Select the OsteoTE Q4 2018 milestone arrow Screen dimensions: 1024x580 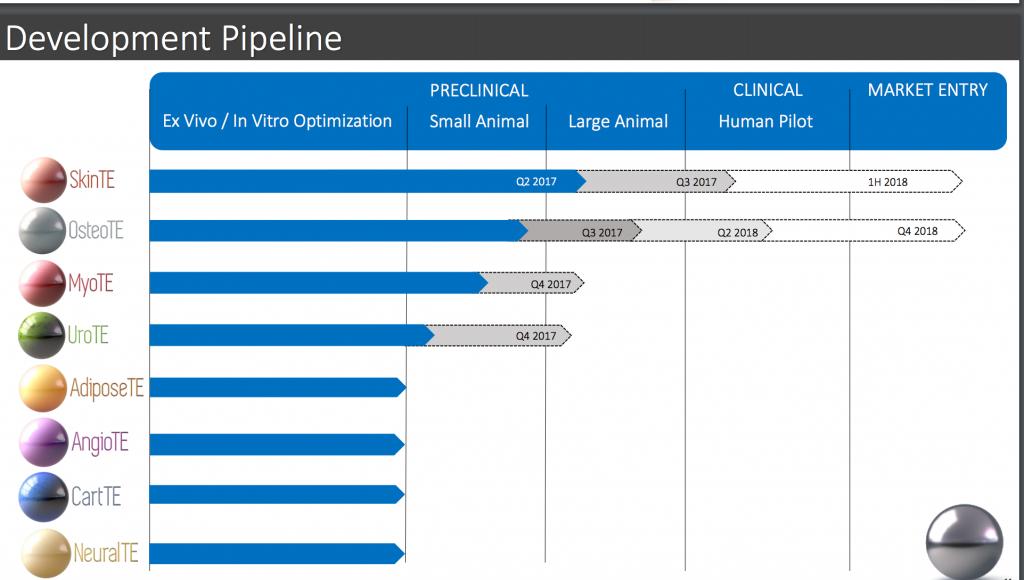pyautogui.click(x=864, y=231)
